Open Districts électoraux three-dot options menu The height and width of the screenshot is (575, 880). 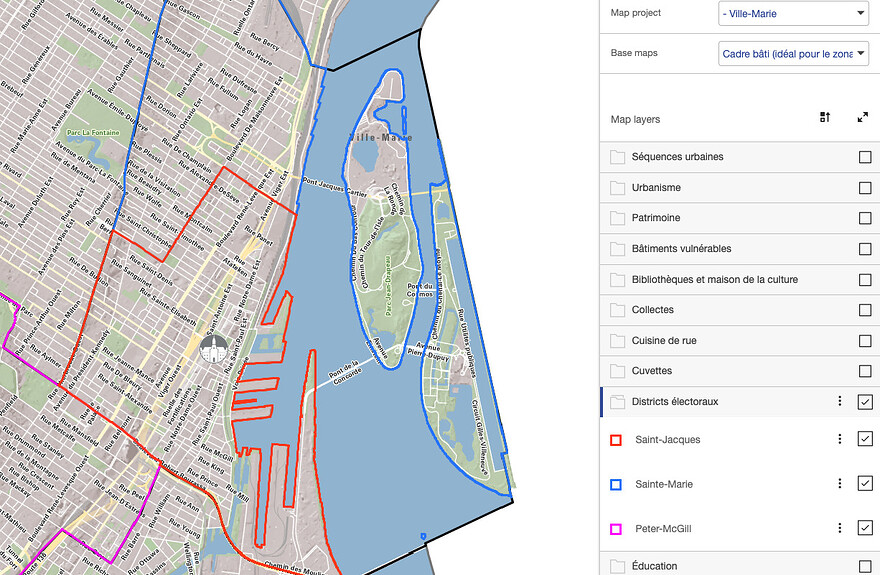[840, 402]
